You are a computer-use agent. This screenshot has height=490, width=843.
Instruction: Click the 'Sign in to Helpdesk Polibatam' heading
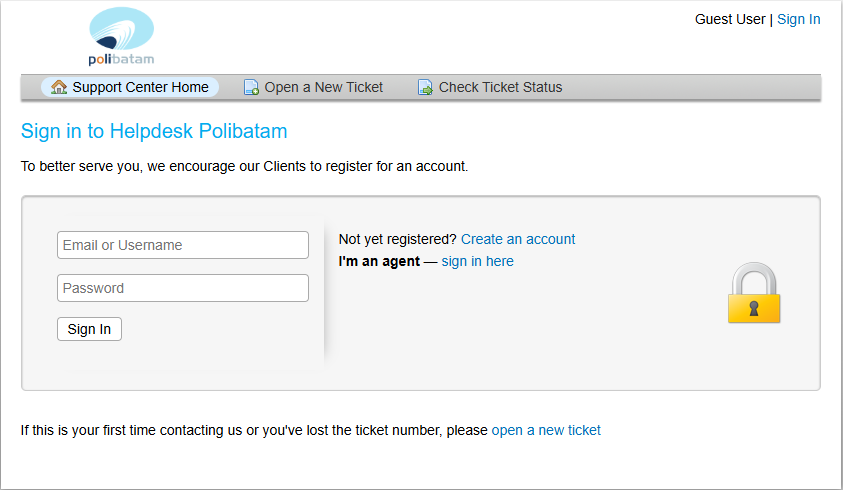pyautogui.click(x=154, y=131)
